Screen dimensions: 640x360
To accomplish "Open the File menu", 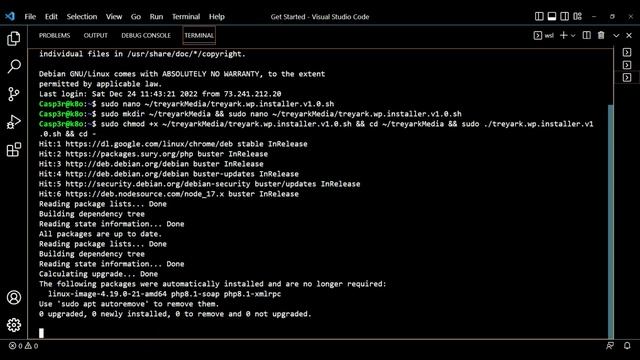I will [30, 17].
